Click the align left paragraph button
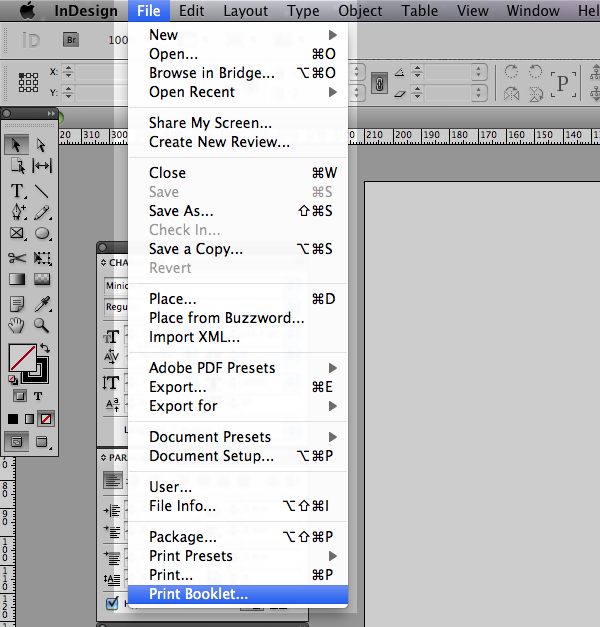This screenshot has height=627, width=600. (x=113, y=480)
